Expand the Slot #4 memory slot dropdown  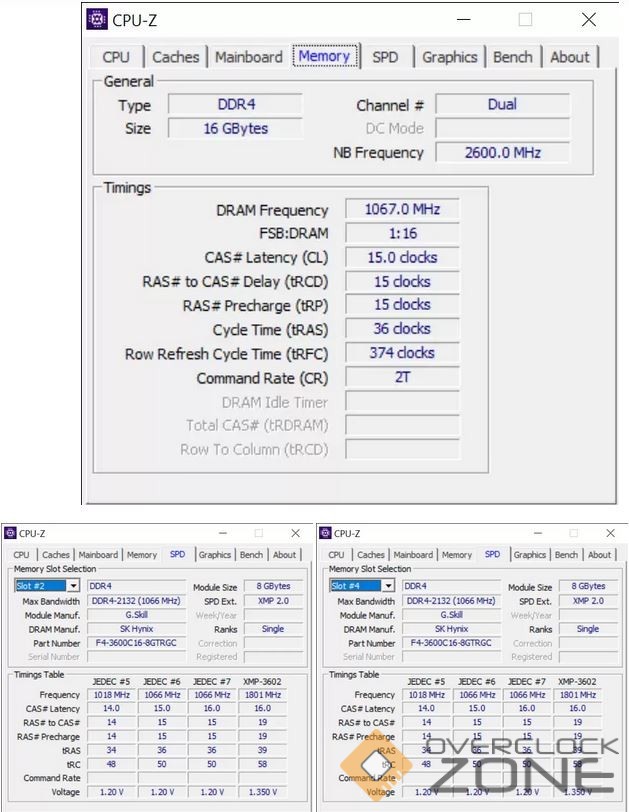388,586
